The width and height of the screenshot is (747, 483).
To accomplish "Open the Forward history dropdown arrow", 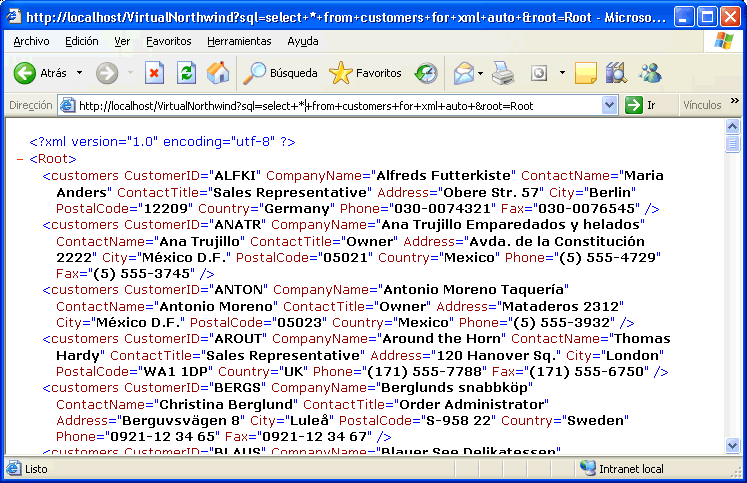I will pyautogui.click(x=130, y=73).
